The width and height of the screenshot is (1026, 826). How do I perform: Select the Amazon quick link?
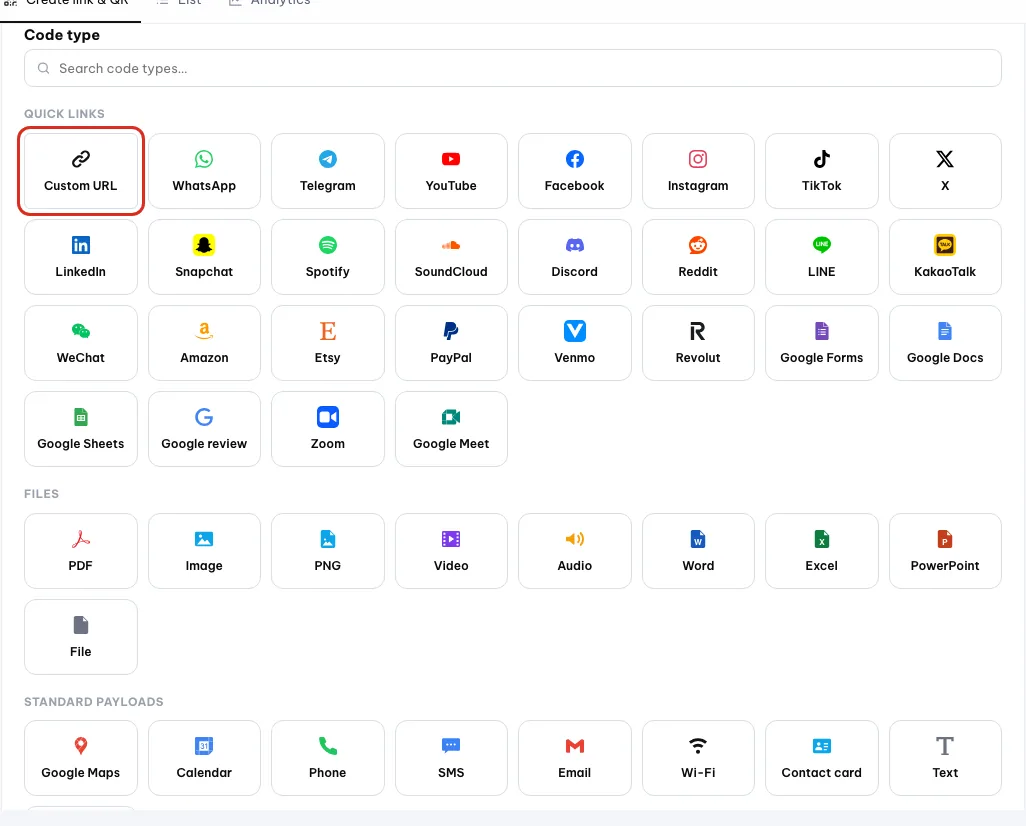(204, 343)
